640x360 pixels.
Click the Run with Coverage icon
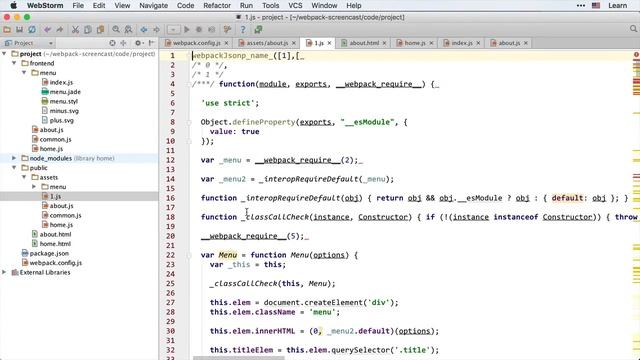[211, 29]
